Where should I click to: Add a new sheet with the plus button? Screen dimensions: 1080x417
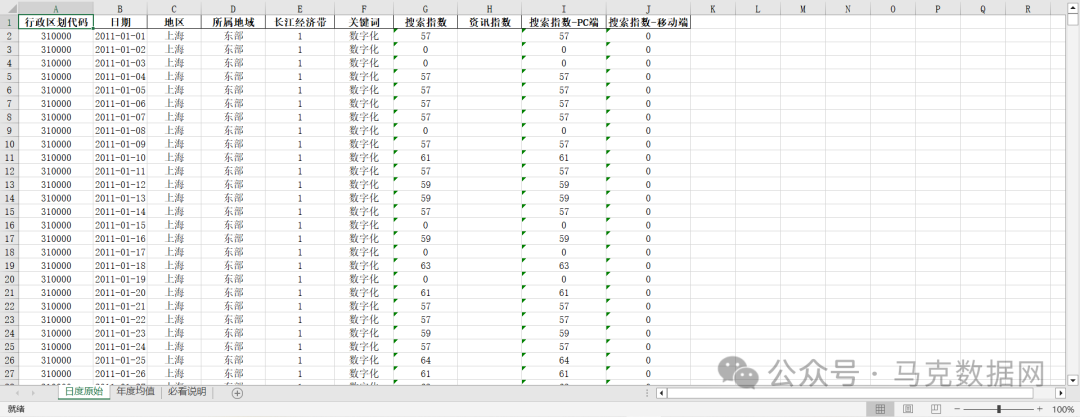click(237, 393)
